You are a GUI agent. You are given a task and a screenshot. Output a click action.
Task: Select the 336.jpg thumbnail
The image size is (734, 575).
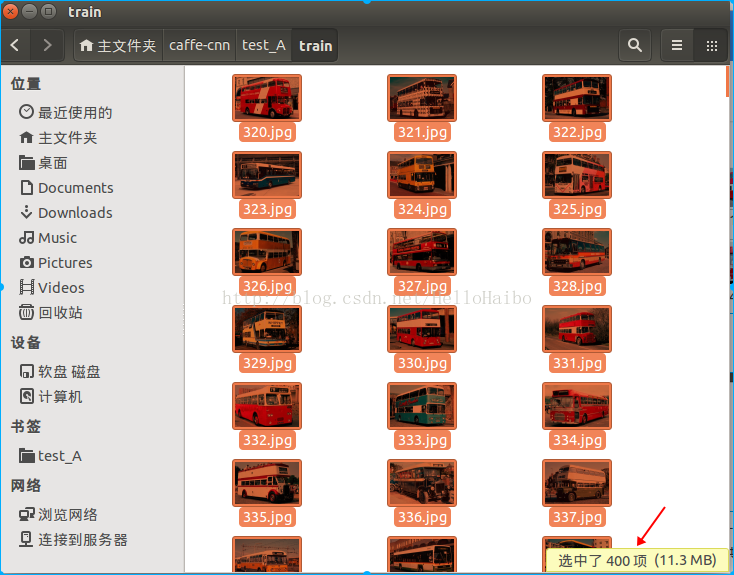click(422, 483)
